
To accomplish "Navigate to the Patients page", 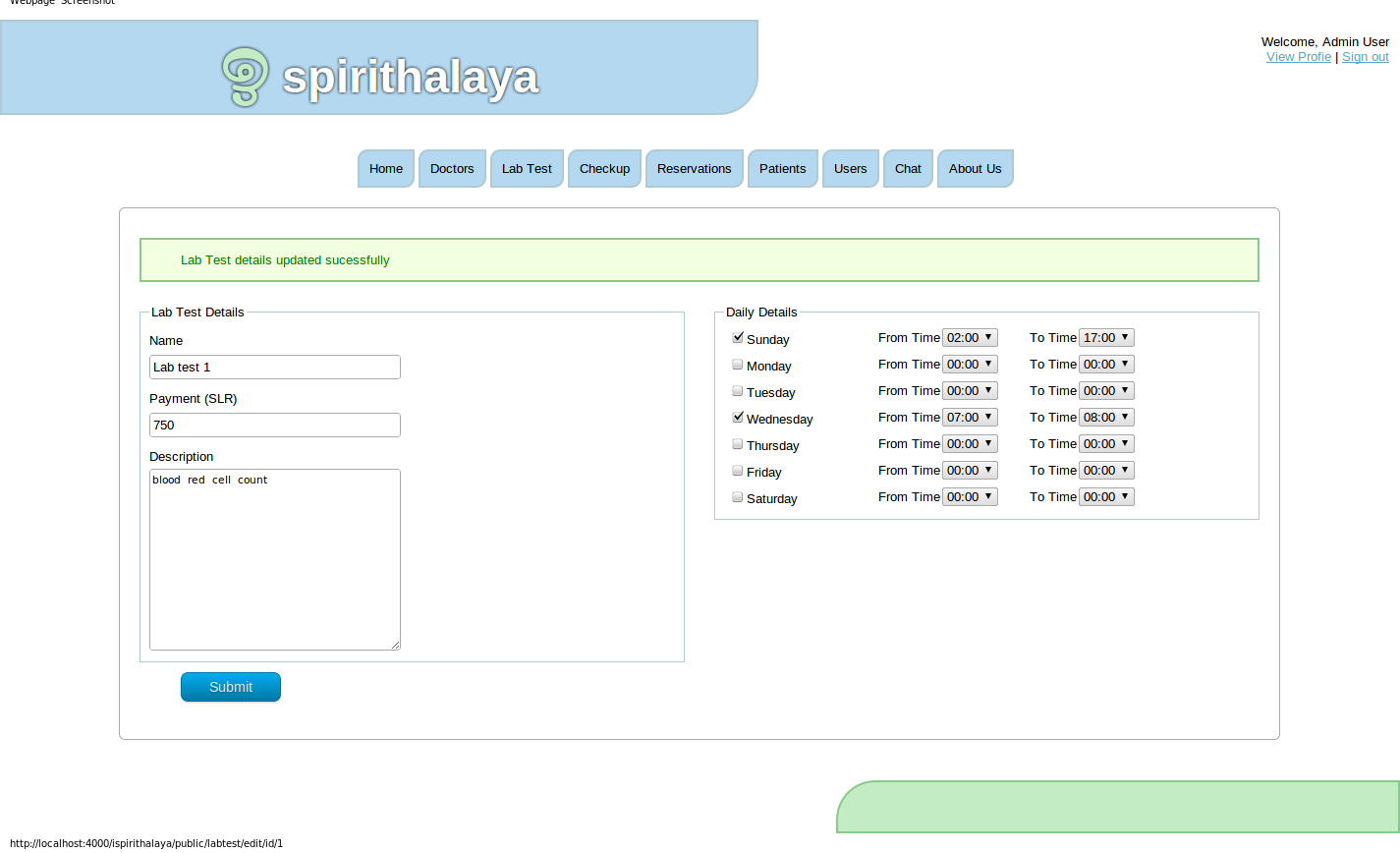I will 782,168.
